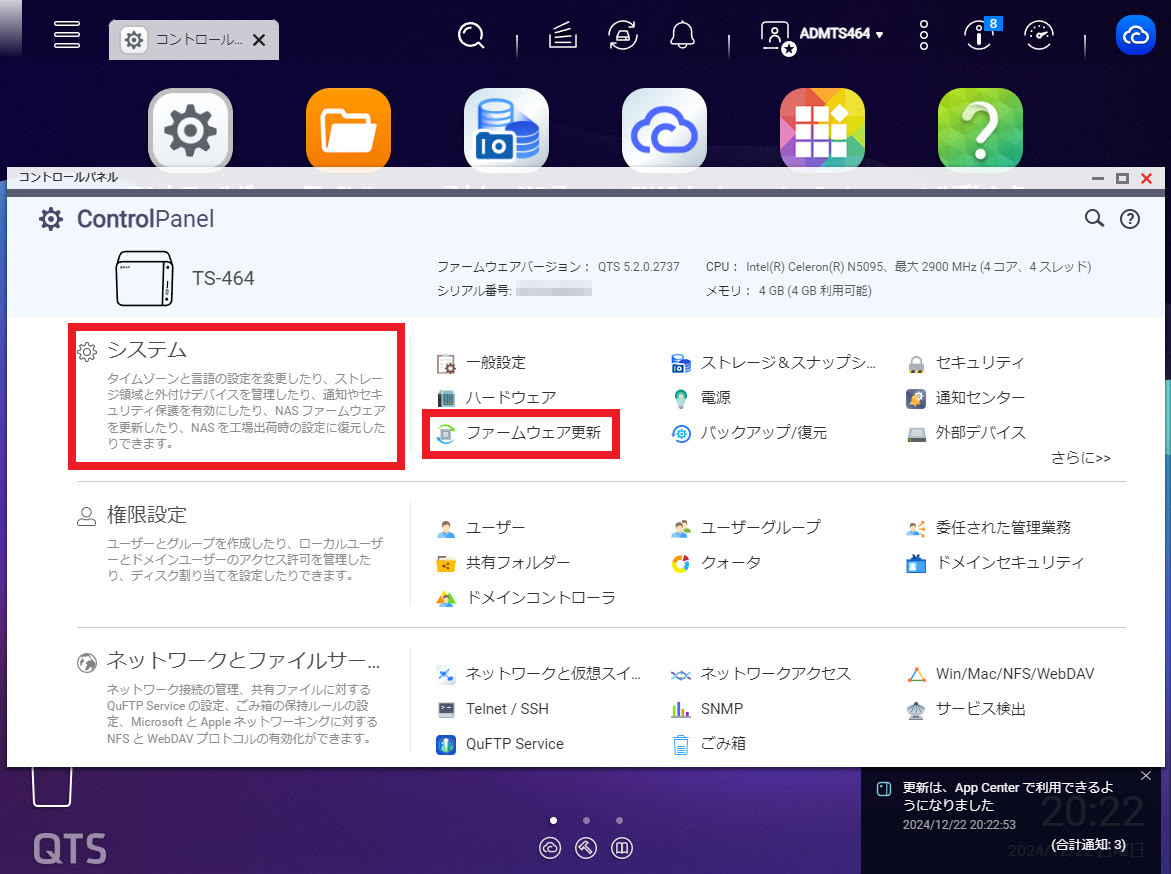1171x874 pixels.
Task: Open the three-dot more options menu
Action: [924, 35]
